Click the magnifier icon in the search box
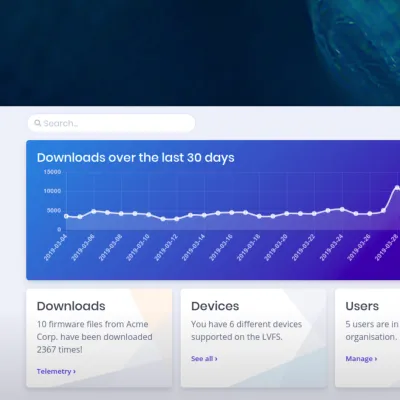 tap(38, 123)
